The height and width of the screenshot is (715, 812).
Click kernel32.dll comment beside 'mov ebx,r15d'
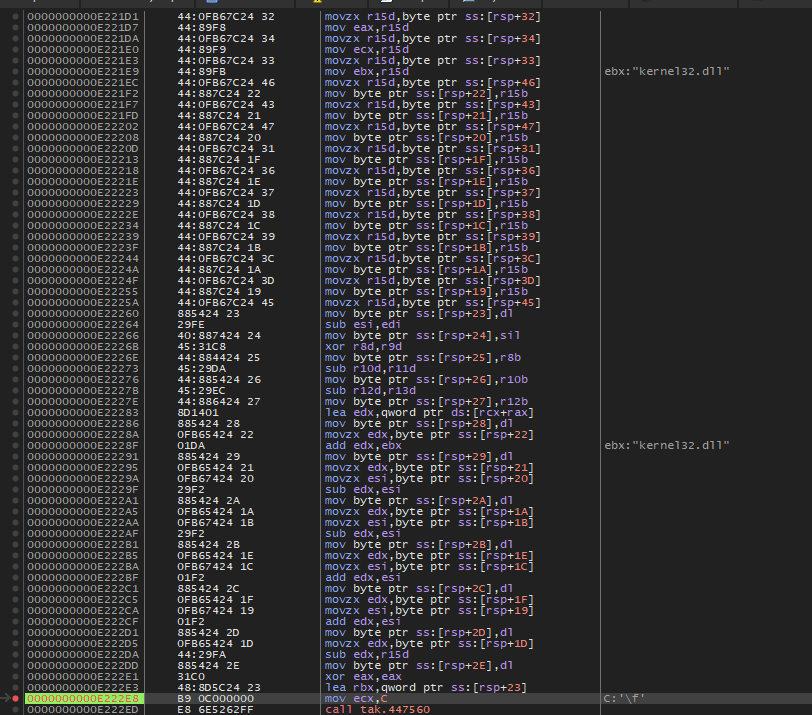pos(667,71)
